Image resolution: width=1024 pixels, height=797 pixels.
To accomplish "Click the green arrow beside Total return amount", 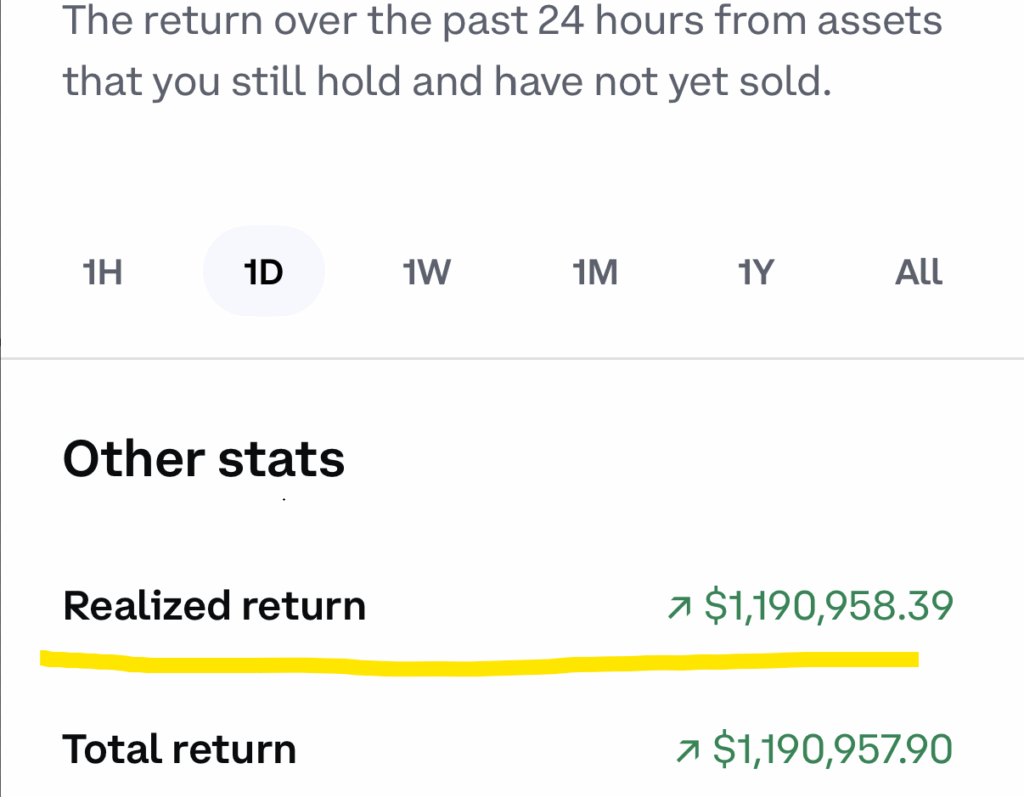I will [688, 750].
